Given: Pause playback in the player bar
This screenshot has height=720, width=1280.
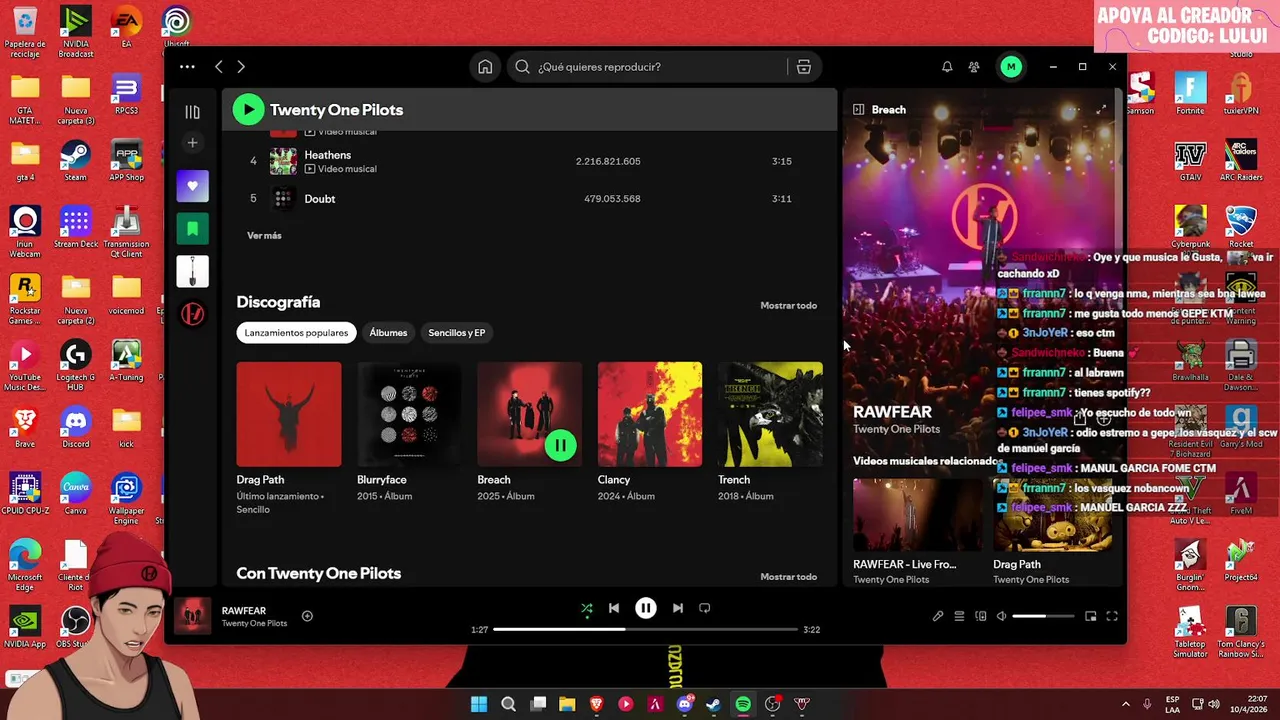Looking at the screenshot, I should [646, 608].
